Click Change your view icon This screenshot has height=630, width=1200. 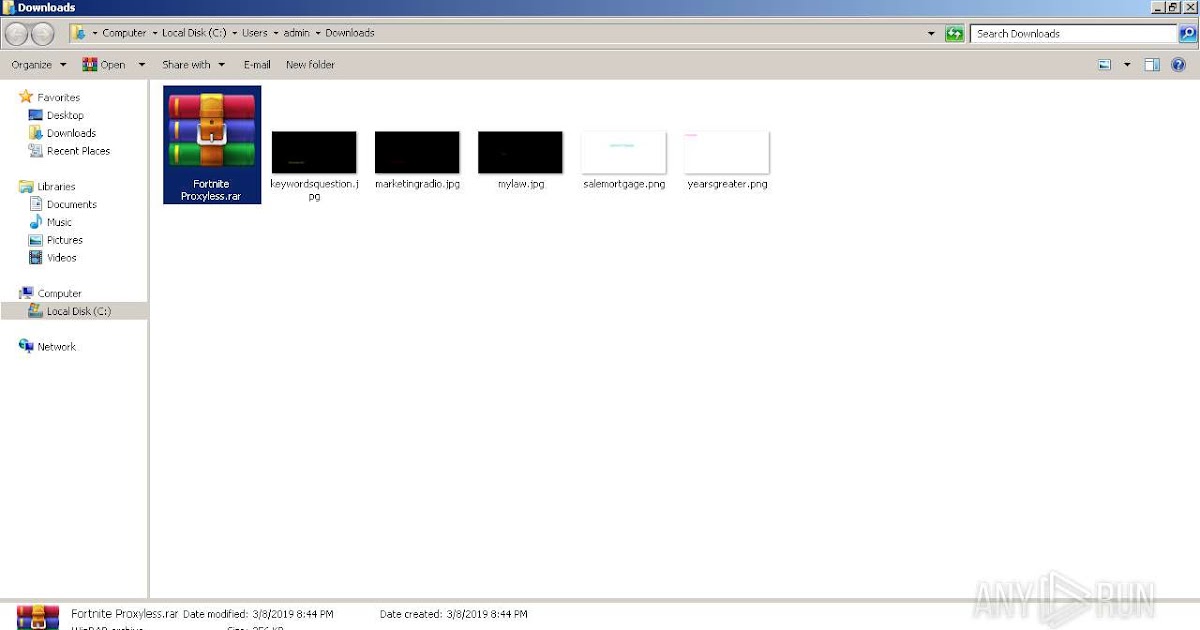[x=1105, y=65]
